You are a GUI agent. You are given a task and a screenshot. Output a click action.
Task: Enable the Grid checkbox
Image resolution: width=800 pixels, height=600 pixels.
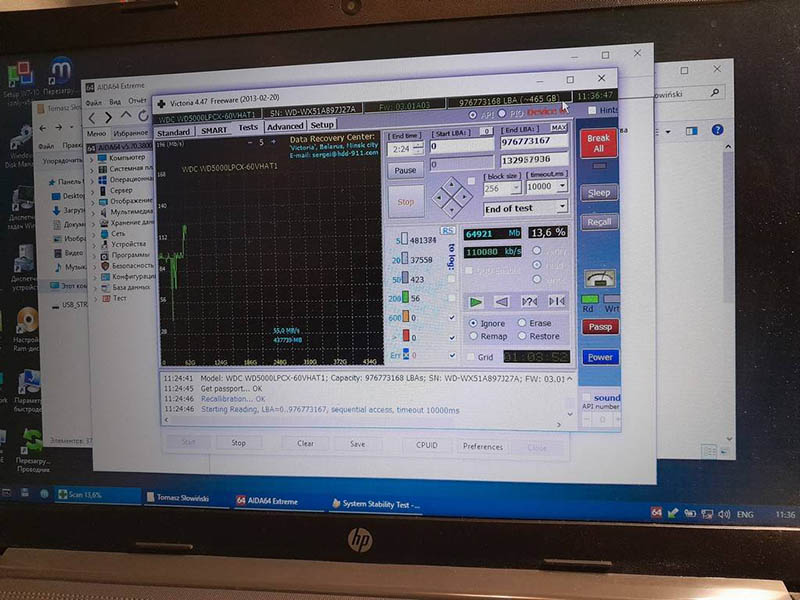471,357
